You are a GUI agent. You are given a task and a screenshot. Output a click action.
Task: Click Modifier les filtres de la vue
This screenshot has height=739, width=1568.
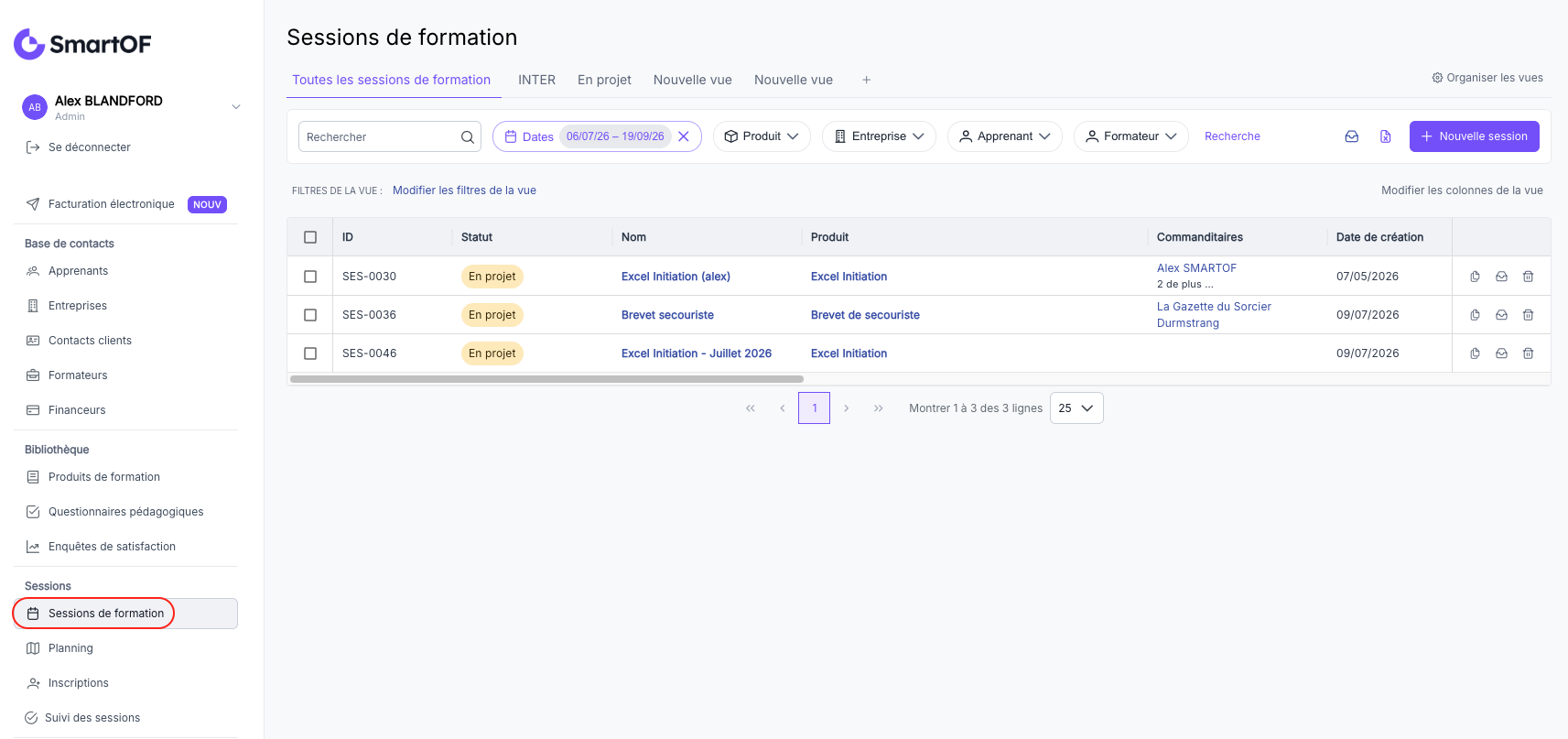[x=464, y=190]
